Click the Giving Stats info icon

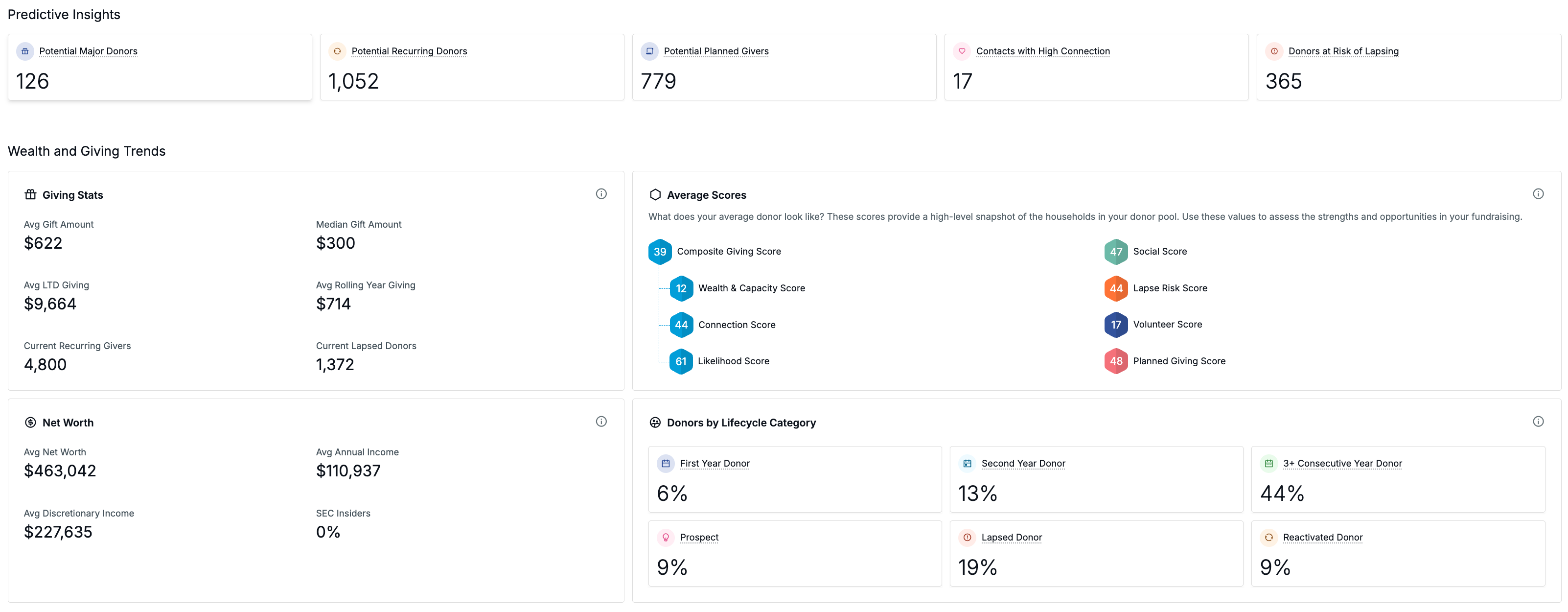[x=601, y=194]
